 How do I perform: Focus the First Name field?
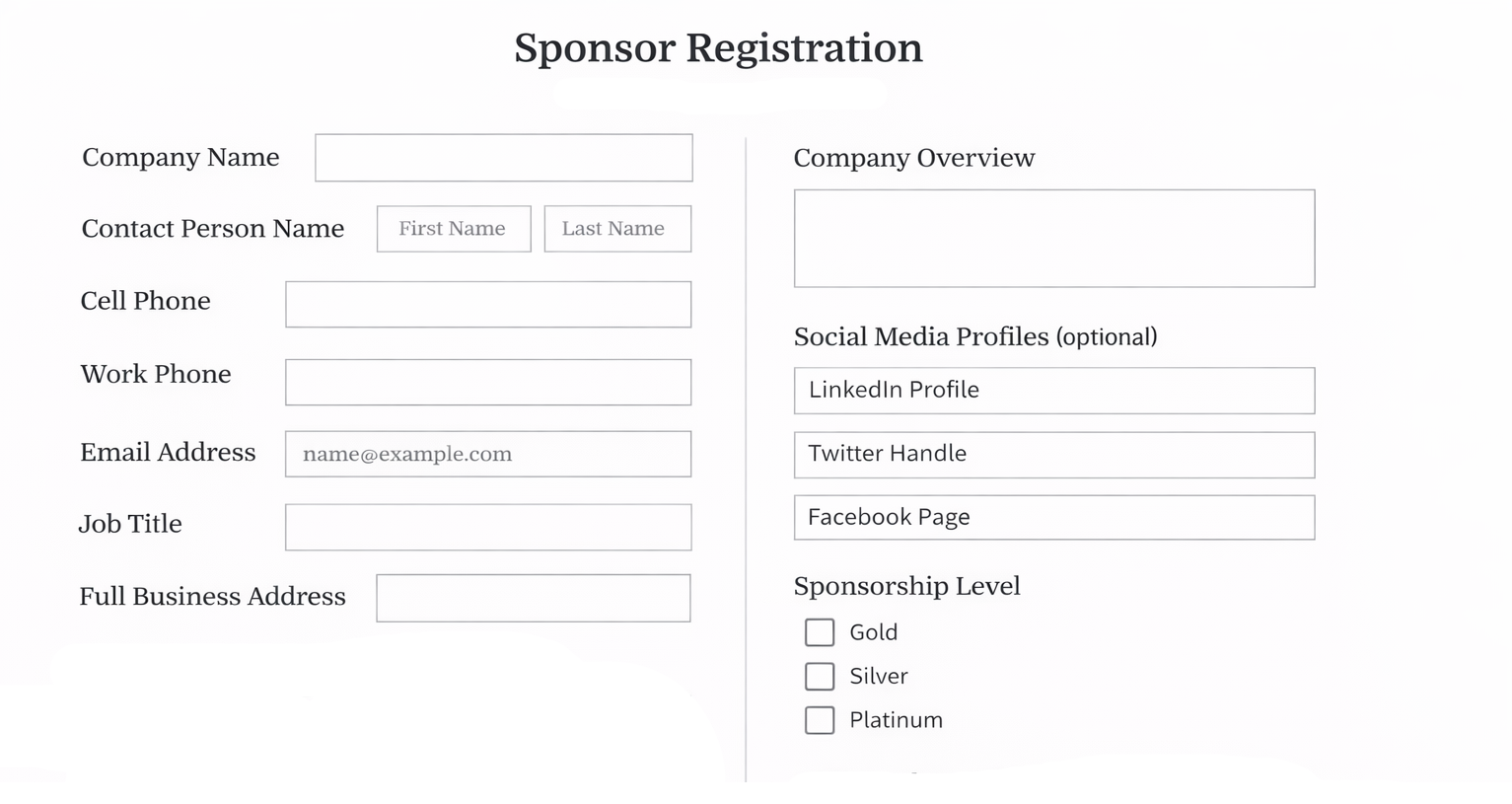(x=454, y=229)
